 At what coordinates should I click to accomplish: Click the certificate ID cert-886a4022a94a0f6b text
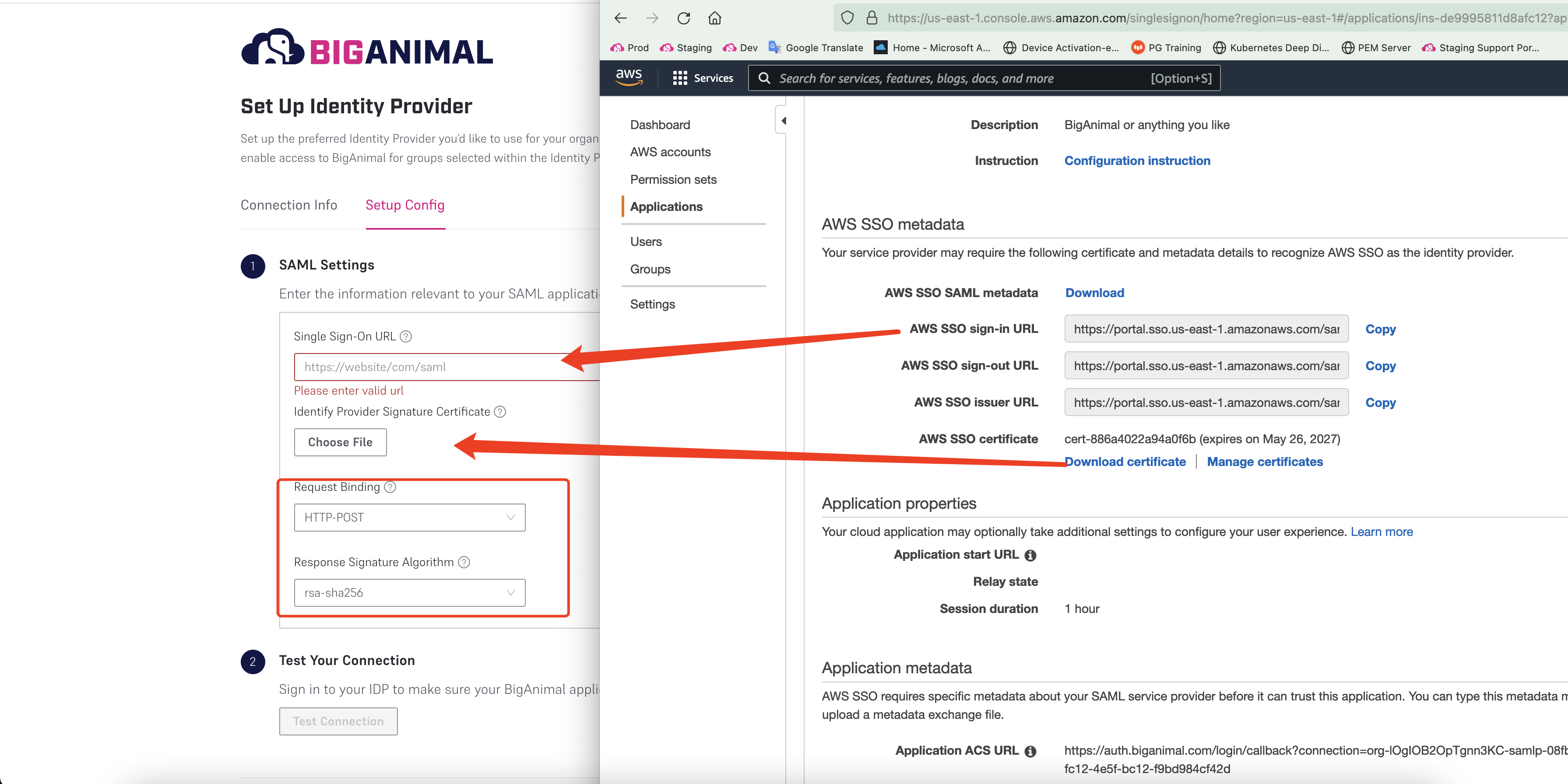point(1130,439)
